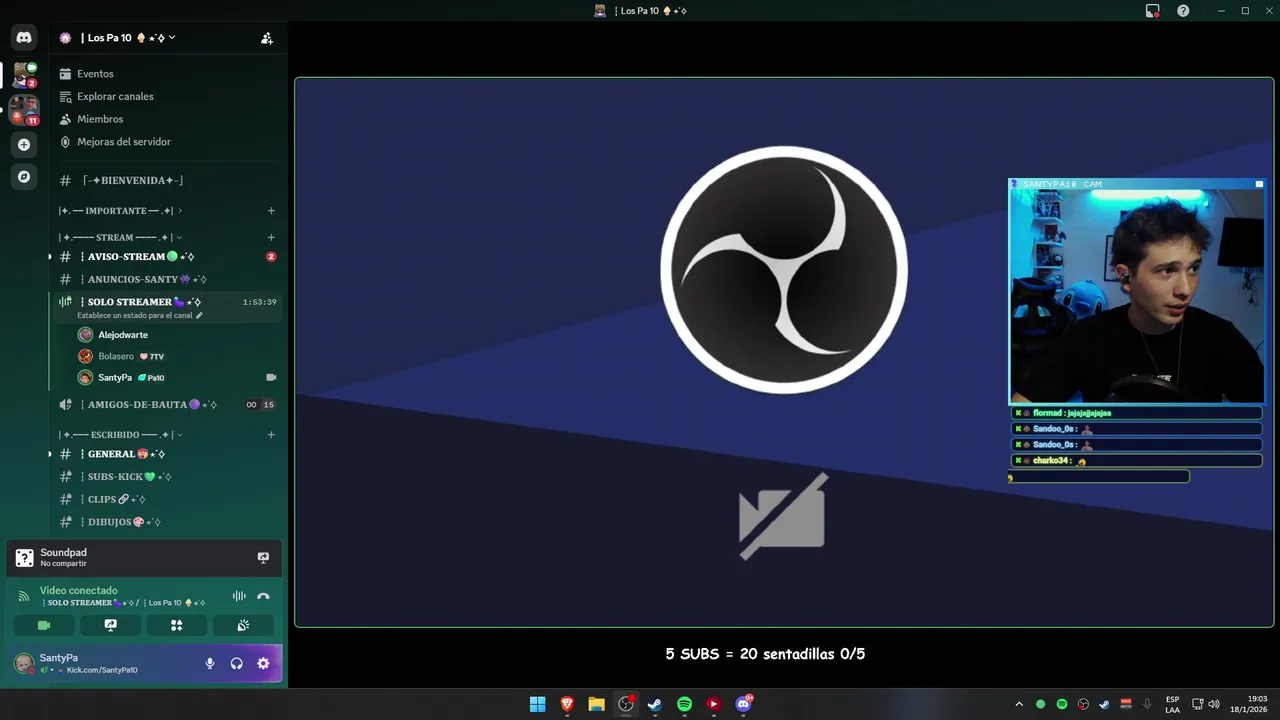
Task: Open the ESP LAA language switcher
Action: tap(1172, 704)
